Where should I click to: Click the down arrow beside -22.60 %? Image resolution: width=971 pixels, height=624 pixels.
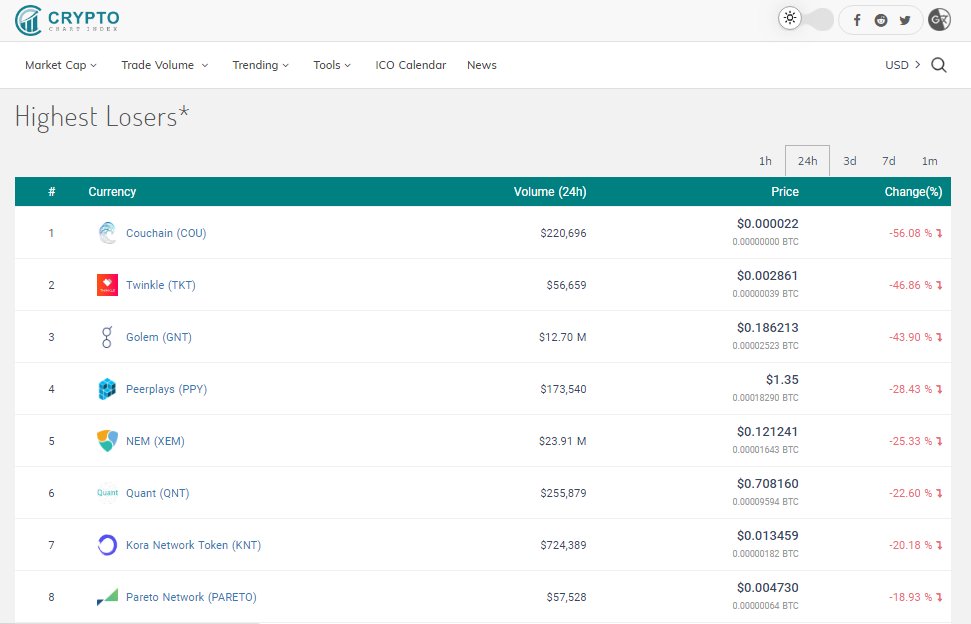click(939, 493)
